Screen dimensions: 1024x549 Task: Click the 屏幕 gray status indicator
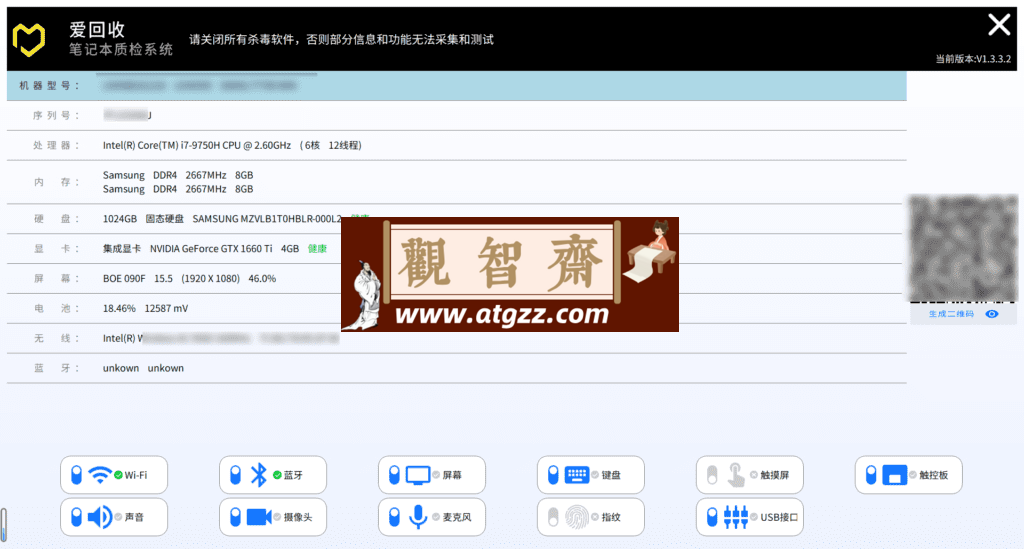(436, 475)
